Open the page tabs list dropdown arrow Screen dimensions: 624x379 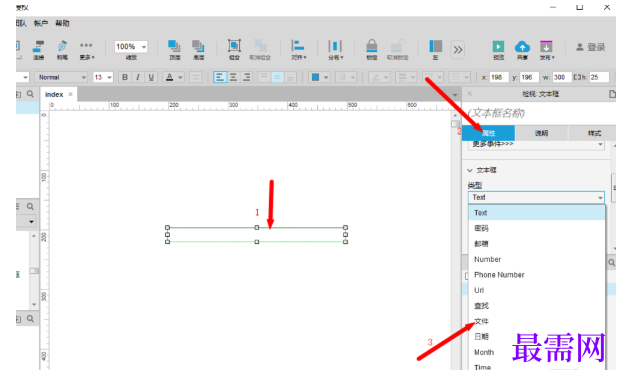click(455, 95)
